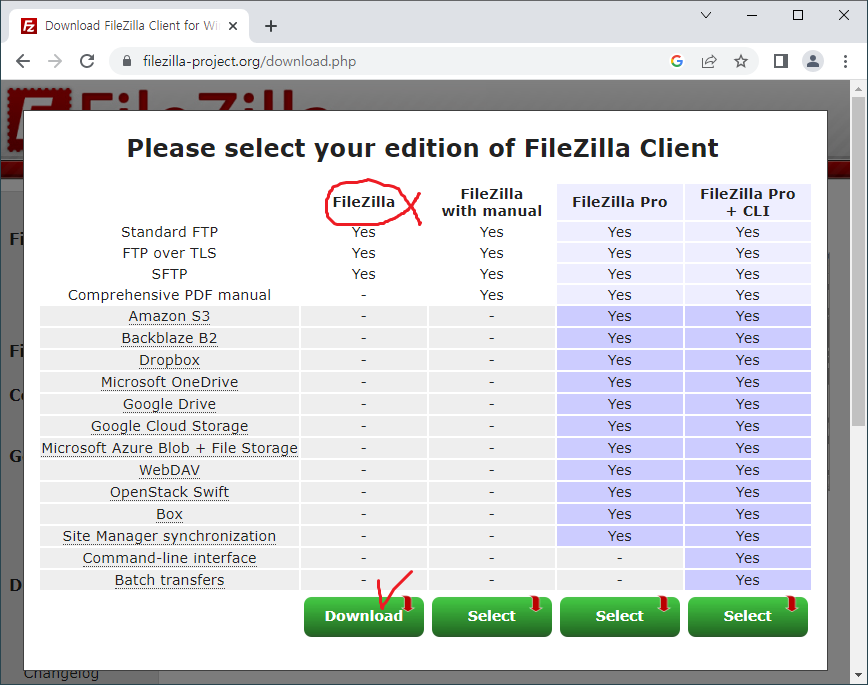Image resolution: width=868 pixels, height=685 pixels.
Task: Maximize the browser window
Action: [x=798, y=15]
